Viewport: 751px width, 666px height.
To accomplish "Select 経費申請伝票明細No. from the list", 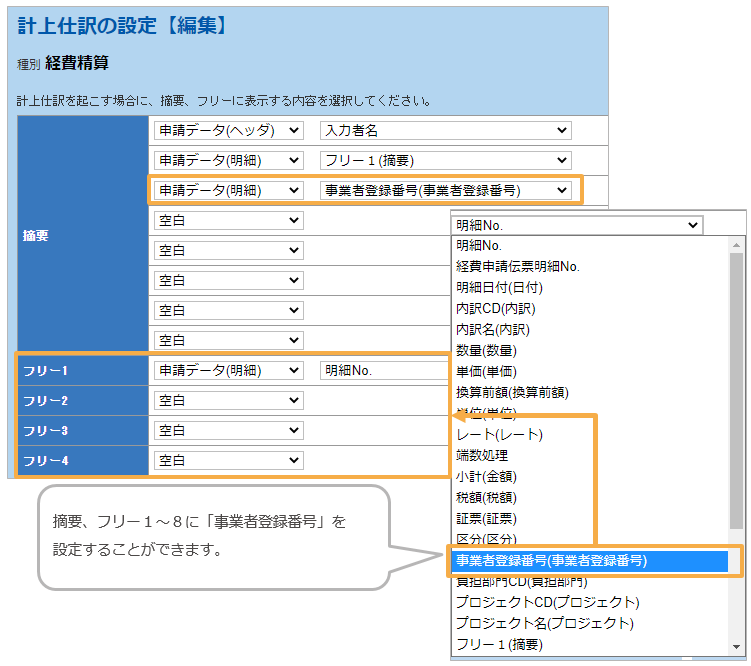I will pos(518,266).
